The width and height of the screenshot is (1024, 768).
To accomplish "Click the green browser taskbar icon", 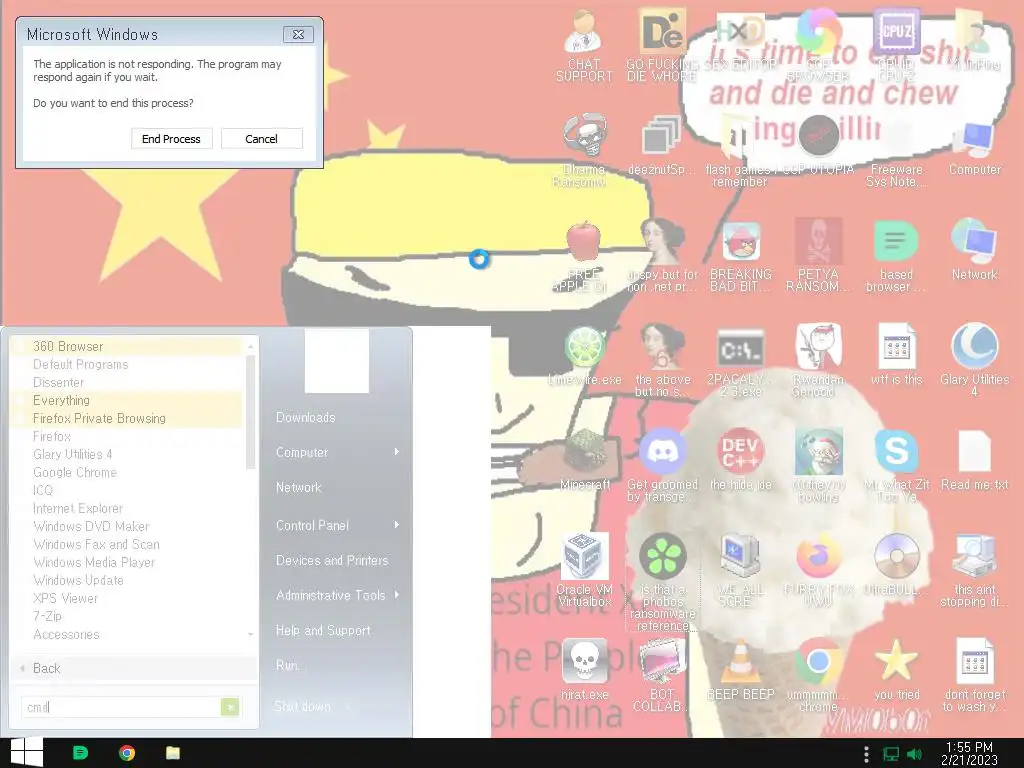I will pyautogui.click(x=80, y=753).
